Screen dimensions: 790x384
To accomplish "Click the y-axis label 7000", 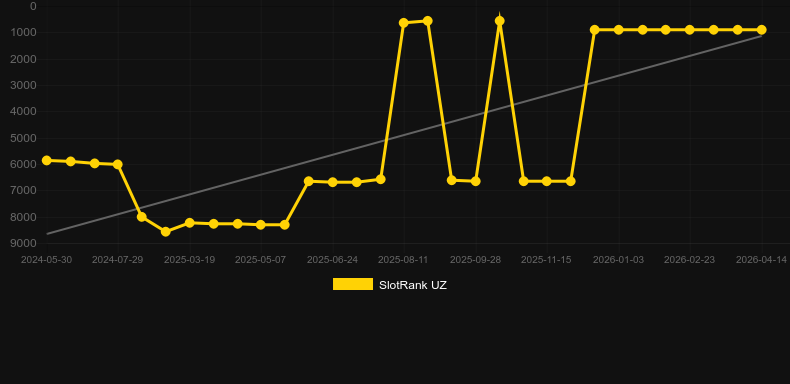I will pos(23,190).
